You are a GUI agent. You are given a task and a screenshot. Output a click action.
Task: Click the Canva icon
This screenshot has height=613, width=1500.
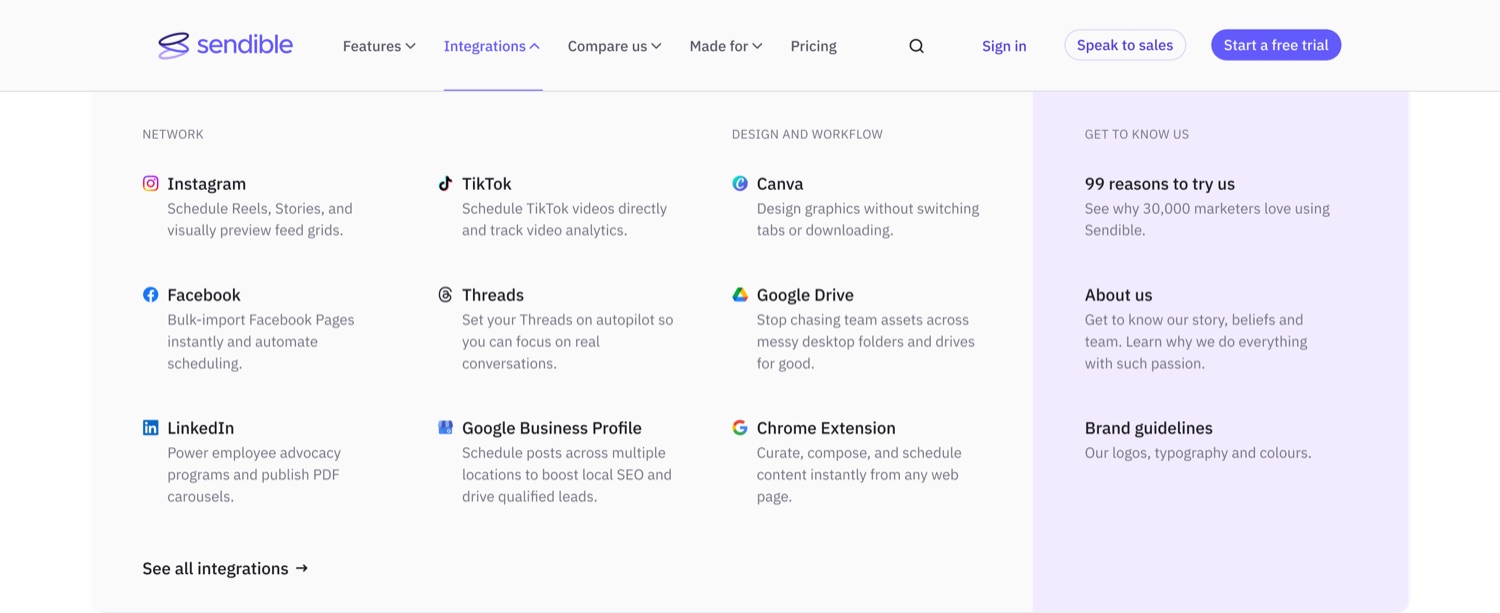pyautogui.click(x=740, y=183)
